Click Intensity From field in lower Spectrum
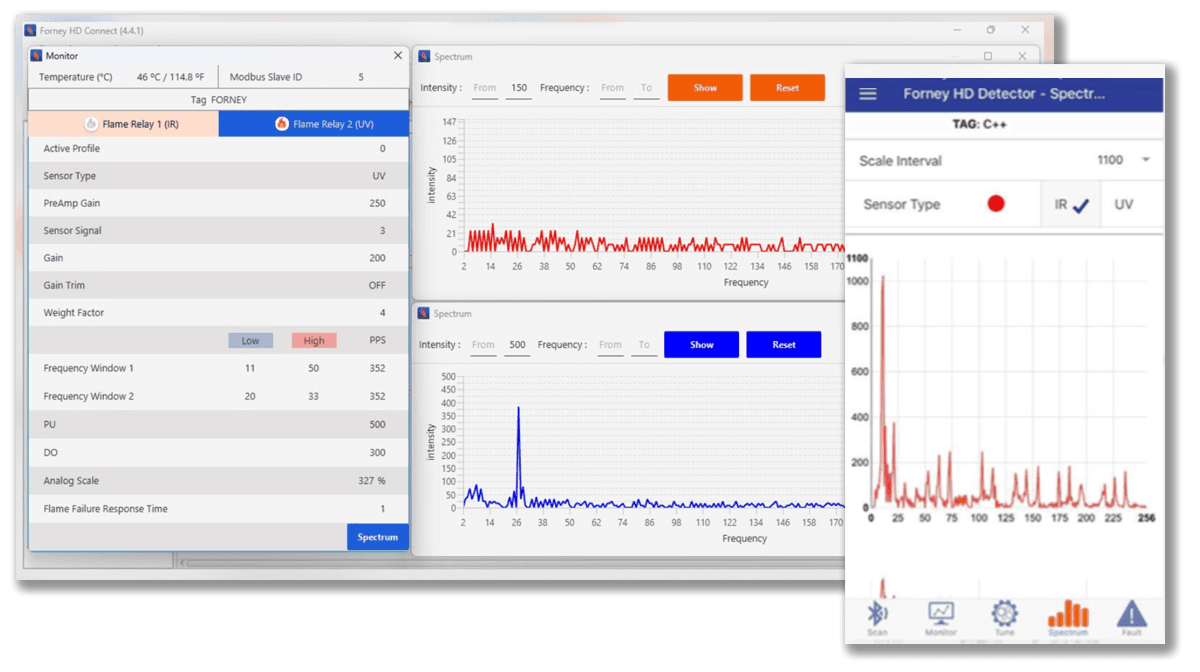This screenshot has height=672, width=1200. [x=483, y=346]
